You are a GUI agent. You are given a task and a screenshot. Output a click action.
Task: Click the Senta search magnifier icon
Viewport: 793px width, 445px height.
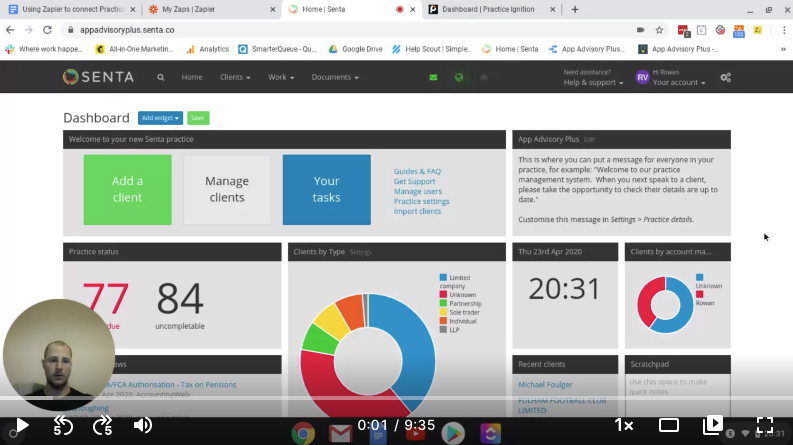pos(161,77)
